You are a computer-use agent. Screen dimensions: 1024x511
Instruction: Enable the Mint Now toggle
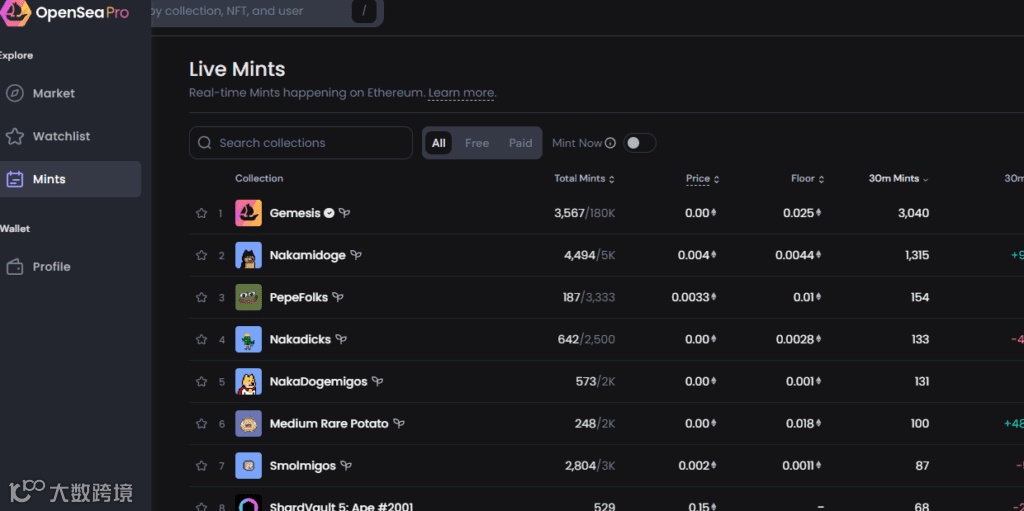[639, 143]
